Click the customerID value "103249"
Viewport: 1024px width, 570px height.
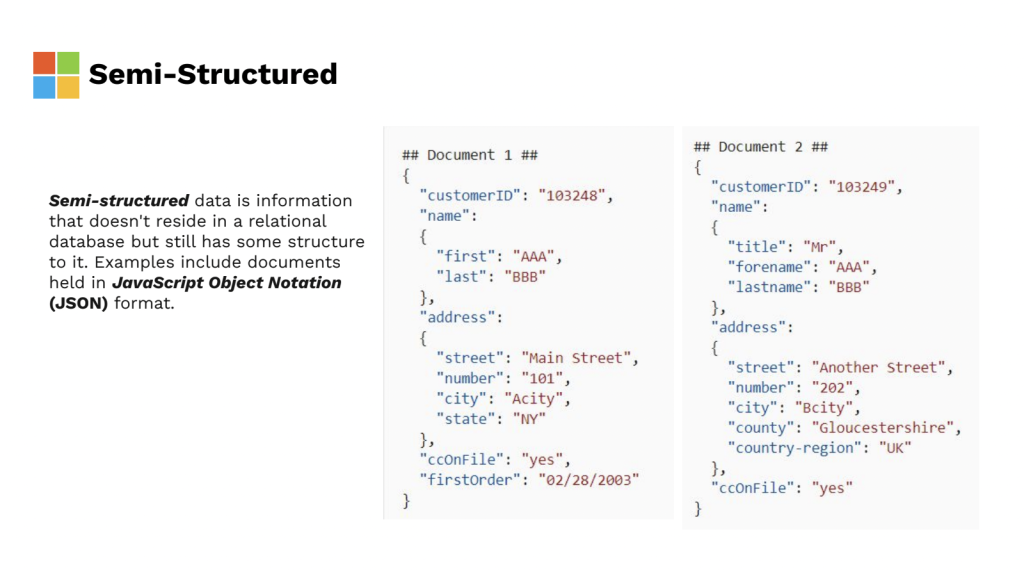[865, 187]
